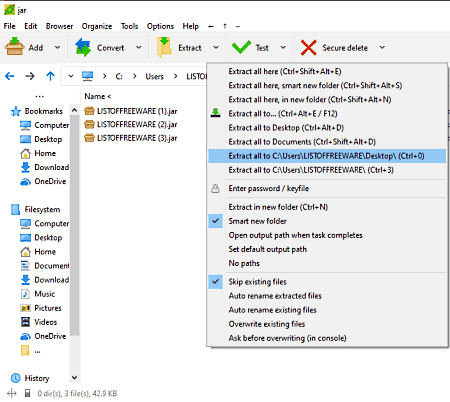Click the LISTOFFREEWARE (1).jar archive icon
This screenshot has width=450, height=402.
[89, 111]
